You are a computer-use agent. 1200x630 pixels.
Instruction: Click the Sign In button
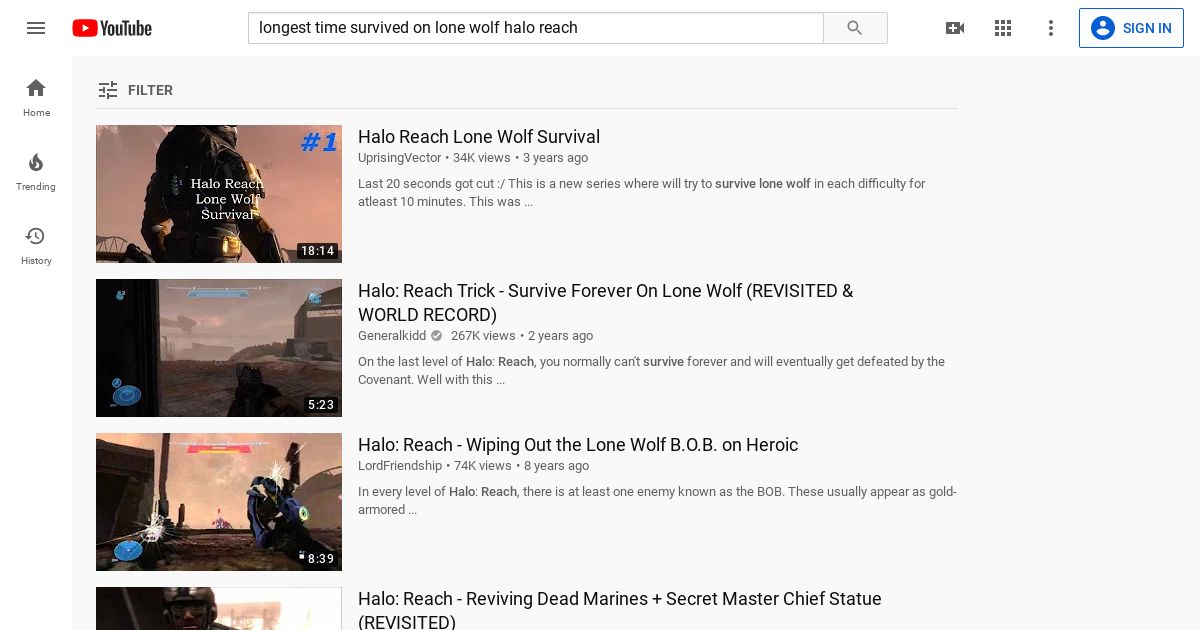click(x=1131, y=28)
